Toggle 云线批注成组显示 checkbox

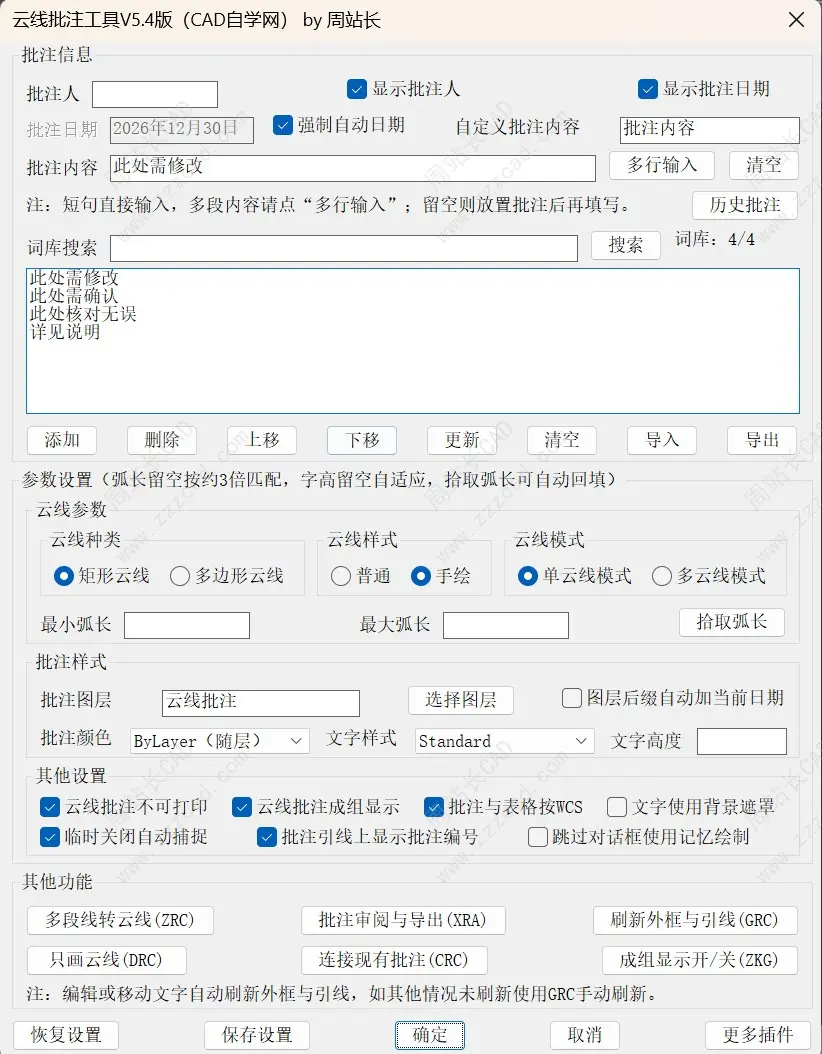pos(241,807)
